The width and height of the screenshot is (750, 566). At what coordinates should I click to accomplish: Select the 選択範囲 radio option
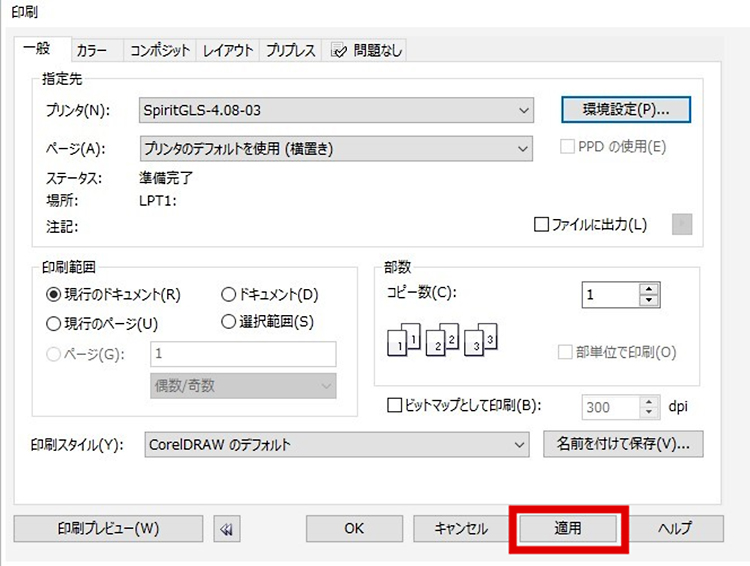click(x=228, y=322)
